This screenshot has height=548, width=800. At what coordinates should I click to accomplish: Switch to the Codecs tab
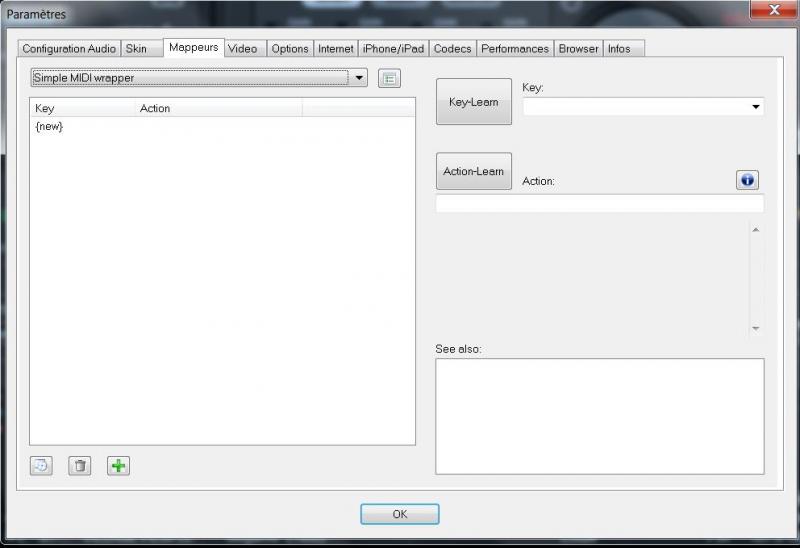(453, 48)
